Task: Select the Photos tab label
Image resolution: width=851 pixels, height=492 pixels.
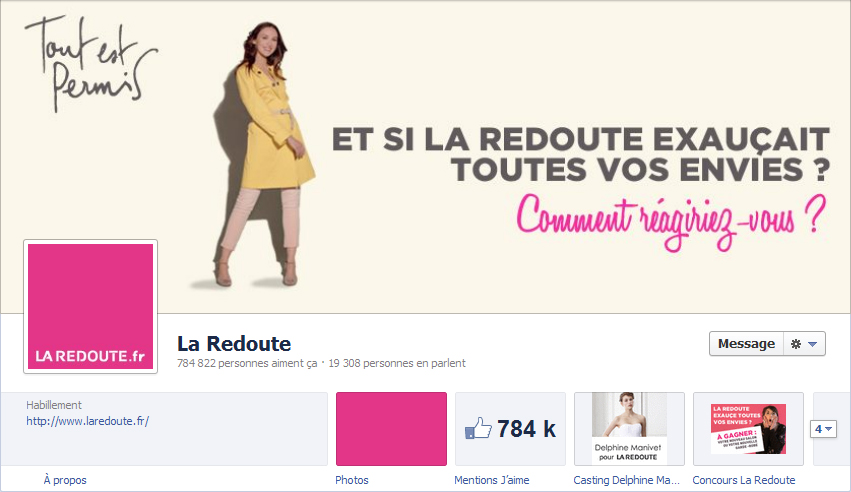Action: pyautogui.click(x=352, y=480)
